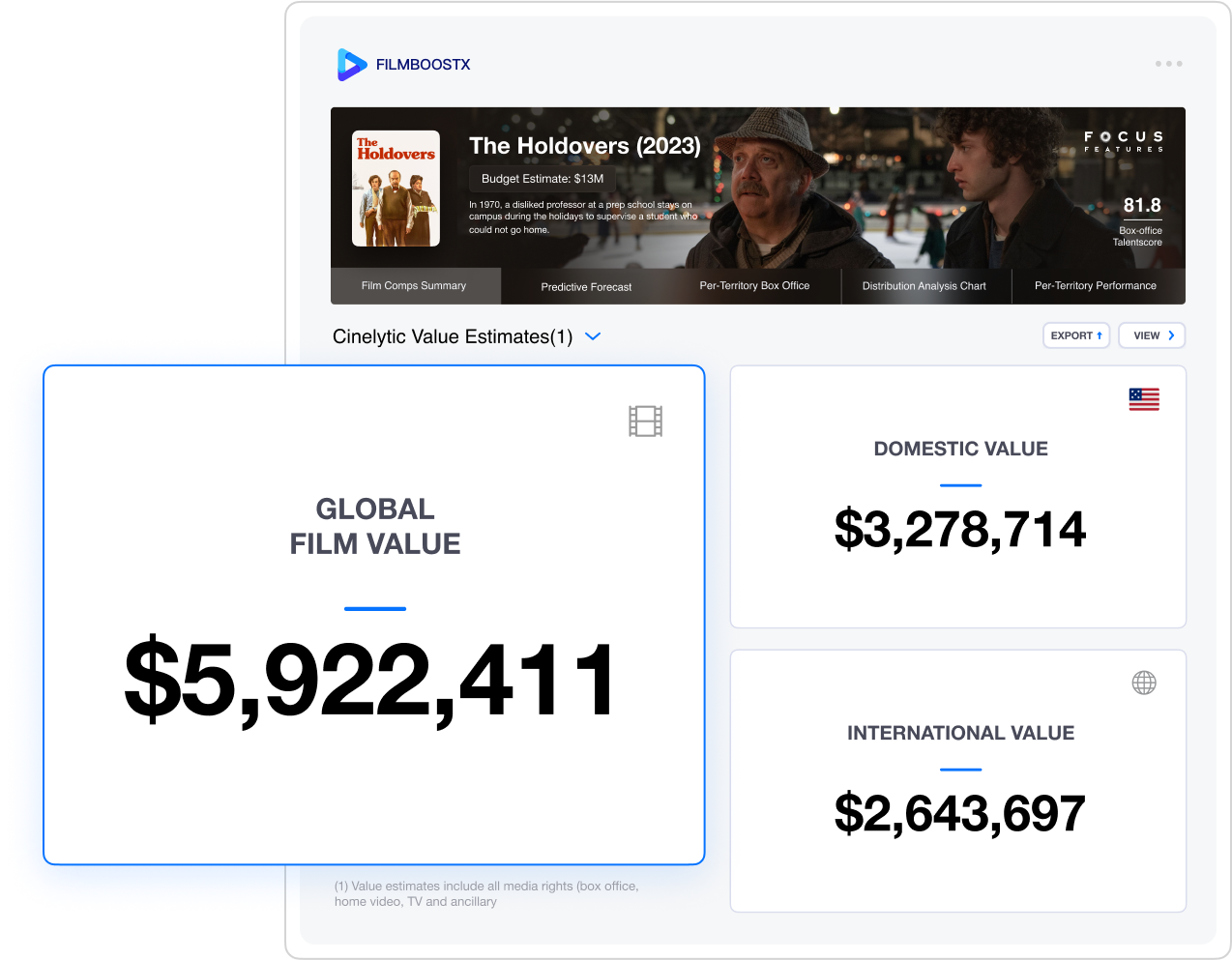Select the Global Film Value card
The width and height of the screenshot is (1232, 960).
375,614
